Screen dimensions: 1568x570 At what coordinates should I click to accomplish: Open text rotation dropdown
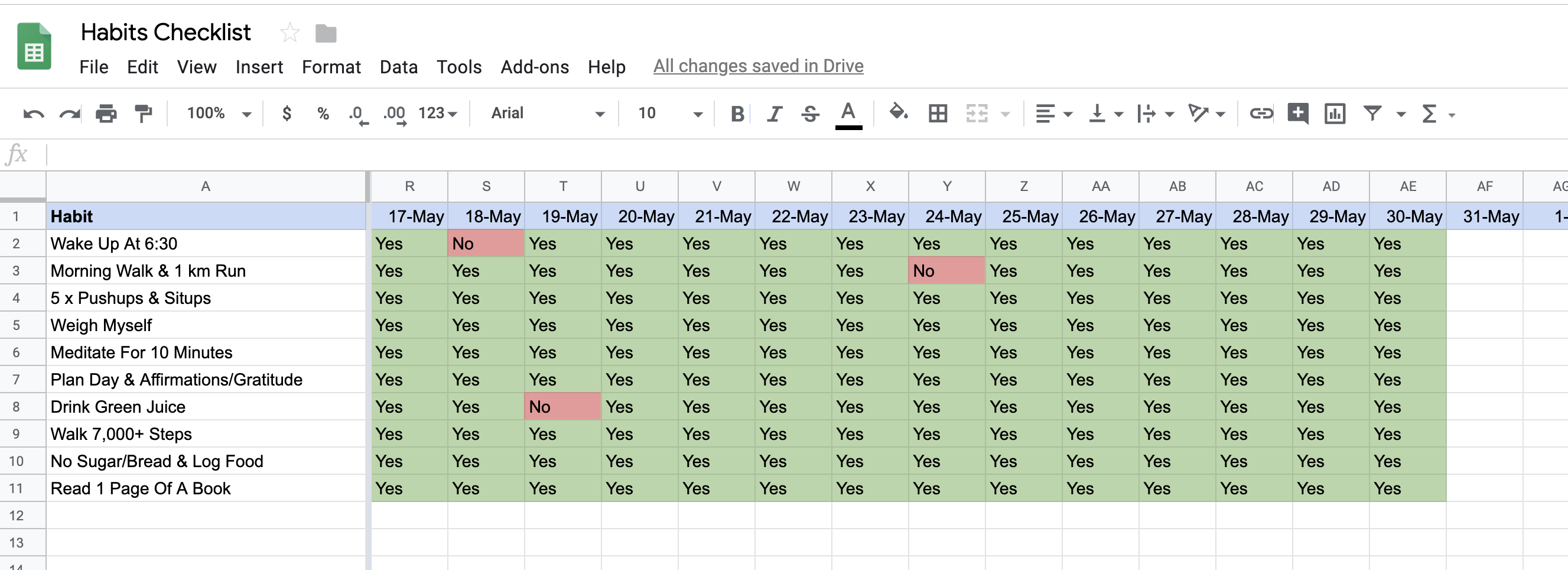coord(1206,114)
